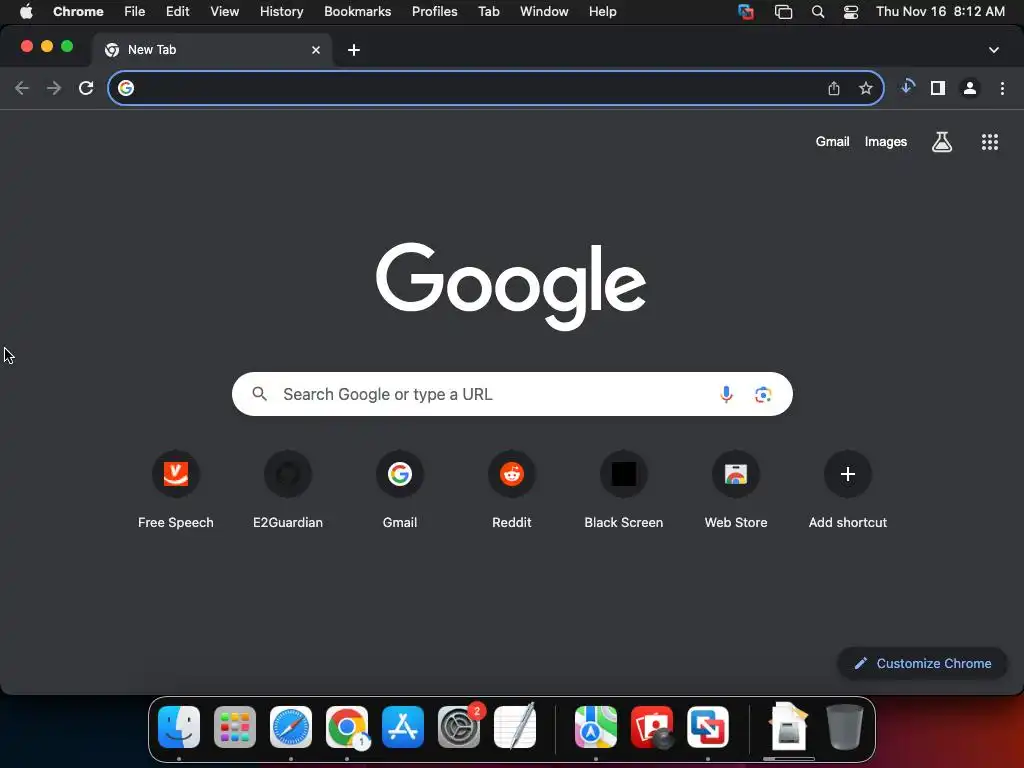Viewport: 1024px width, 768px height.
Task: Open VMware Fusion icon in the Dock
Action: 708,727
